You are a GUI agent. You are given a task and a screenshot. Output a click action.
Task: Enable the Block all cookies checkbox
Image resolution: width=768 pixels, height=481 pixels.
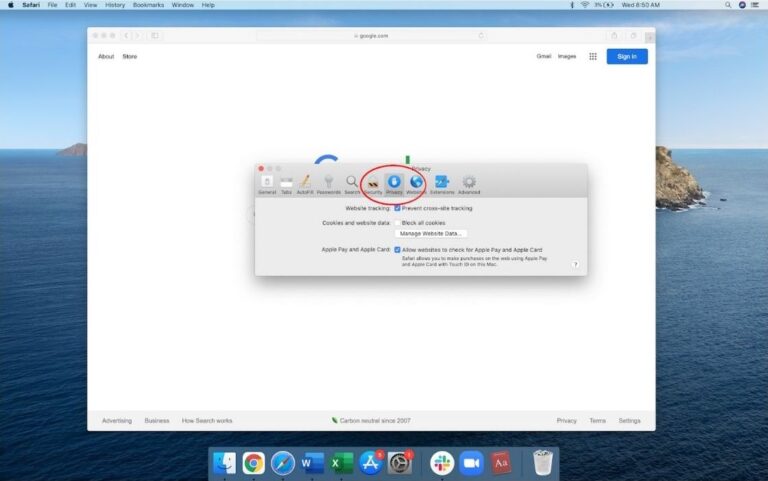(397, 223)
